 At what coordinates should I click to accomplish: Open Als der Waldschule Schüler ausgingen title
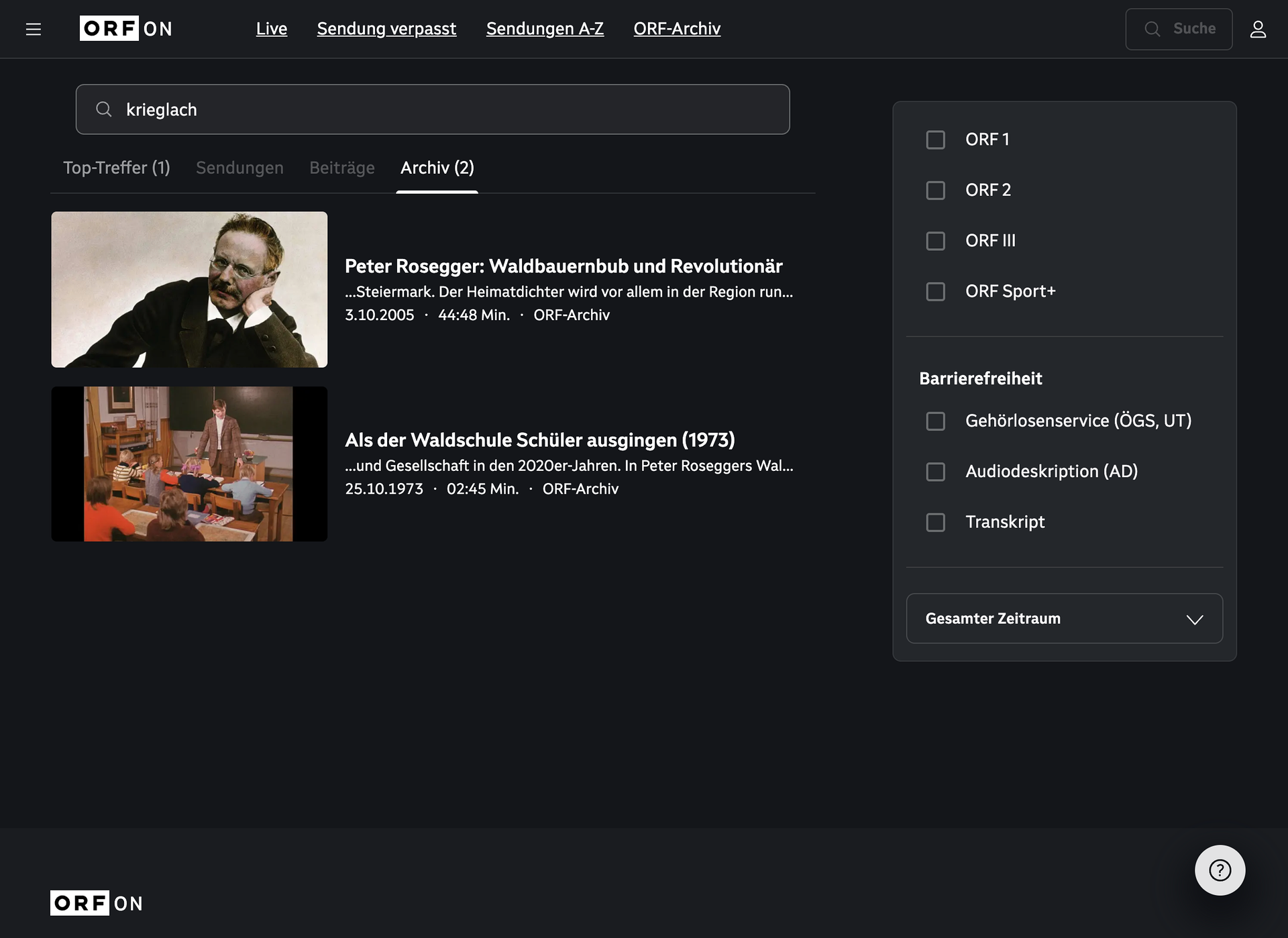[x=540, y=440]
